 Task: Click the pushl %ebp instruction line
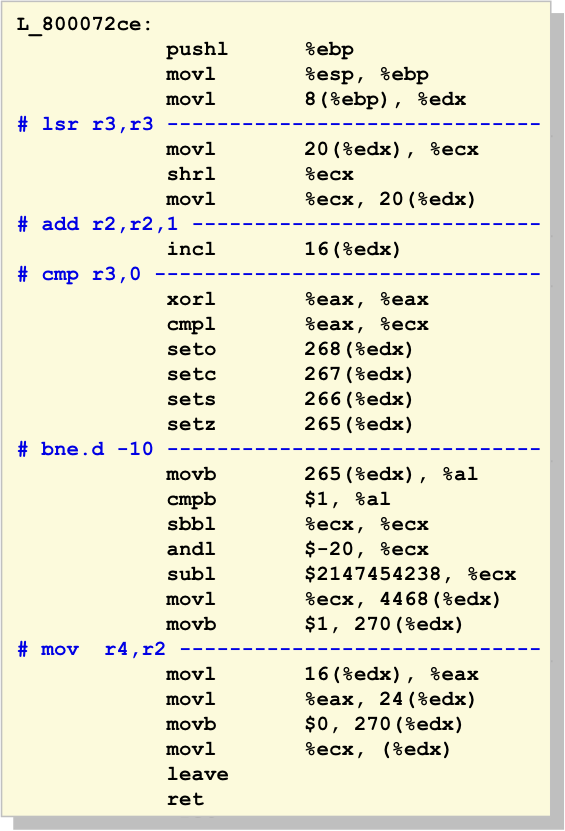click(x=260, y=49)
